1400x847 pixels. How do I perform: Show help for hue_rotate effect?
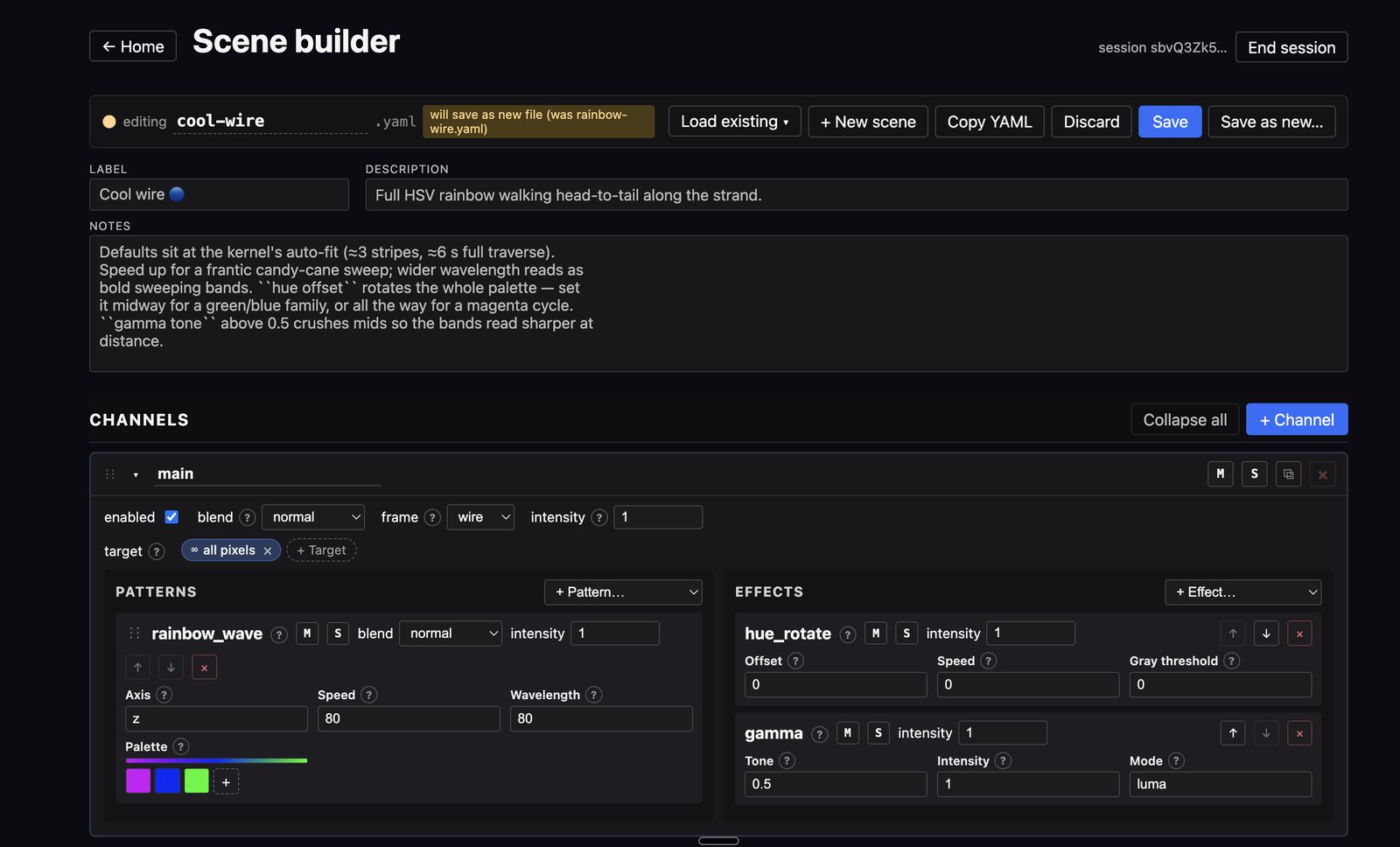pos(847,634)
